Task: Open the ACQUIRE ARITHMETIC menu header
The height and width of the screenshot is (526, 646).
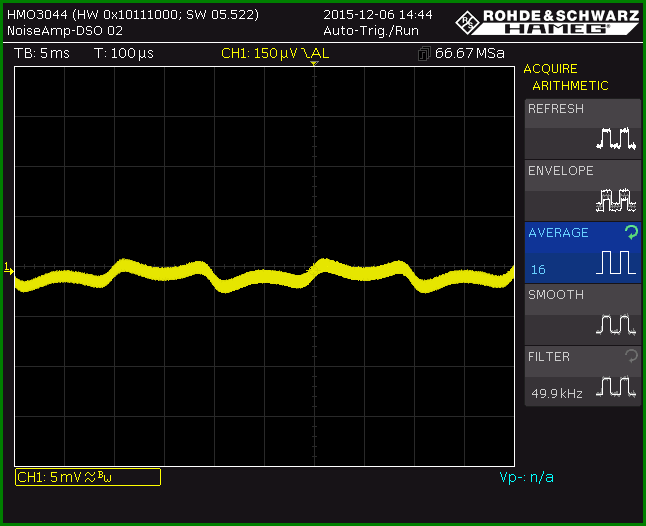Action: (x=565, y=77)
